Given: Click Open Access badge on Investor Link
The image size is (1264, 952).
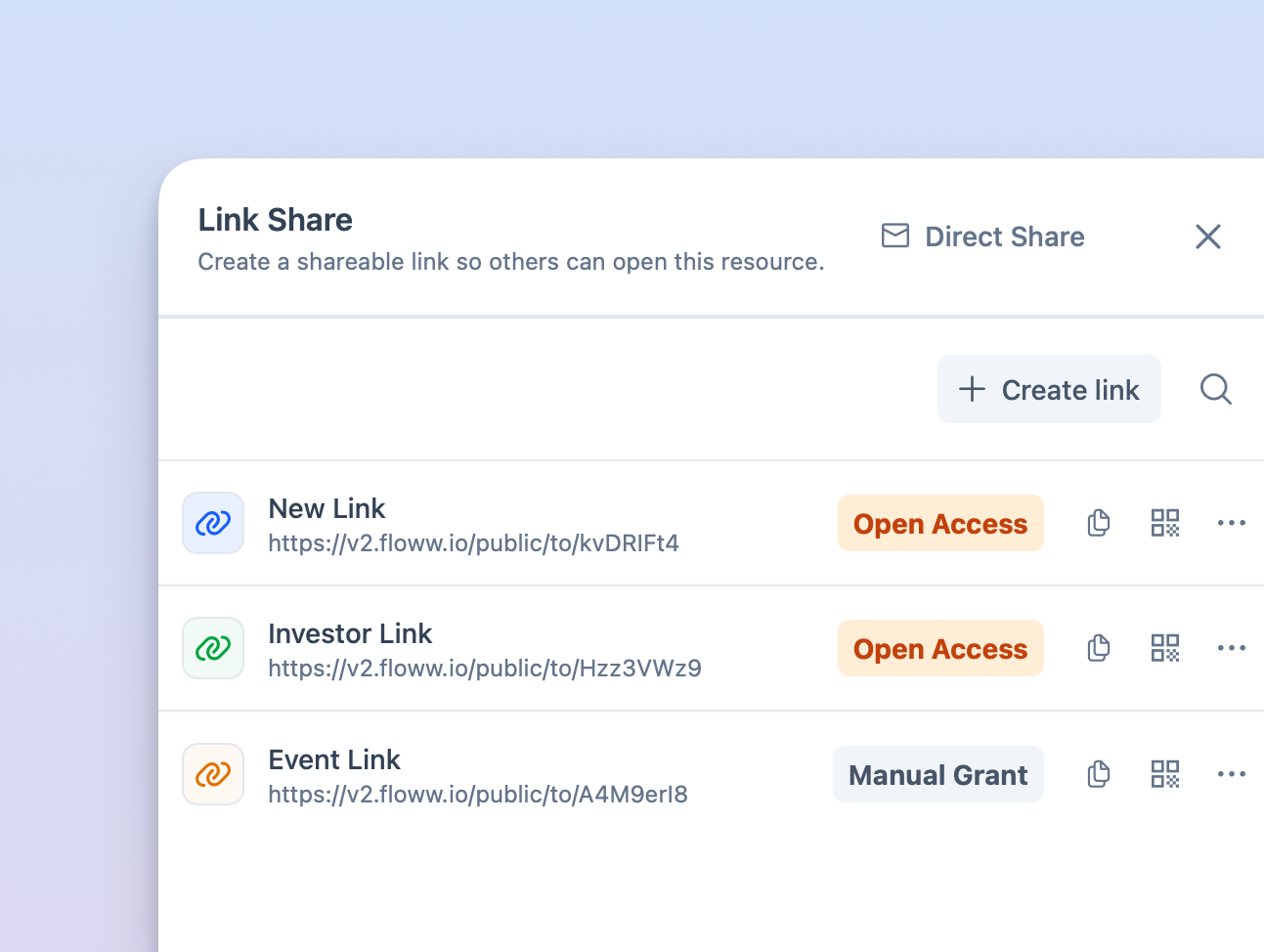Looking at the screenshot, I should (940, 648).
